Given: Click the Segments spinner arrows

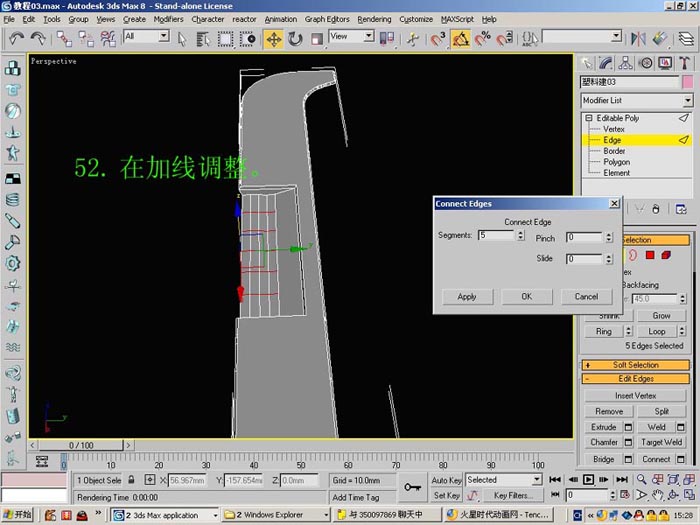Looking at the screenshot, I should pyautogui.click(x=521, y=235).
